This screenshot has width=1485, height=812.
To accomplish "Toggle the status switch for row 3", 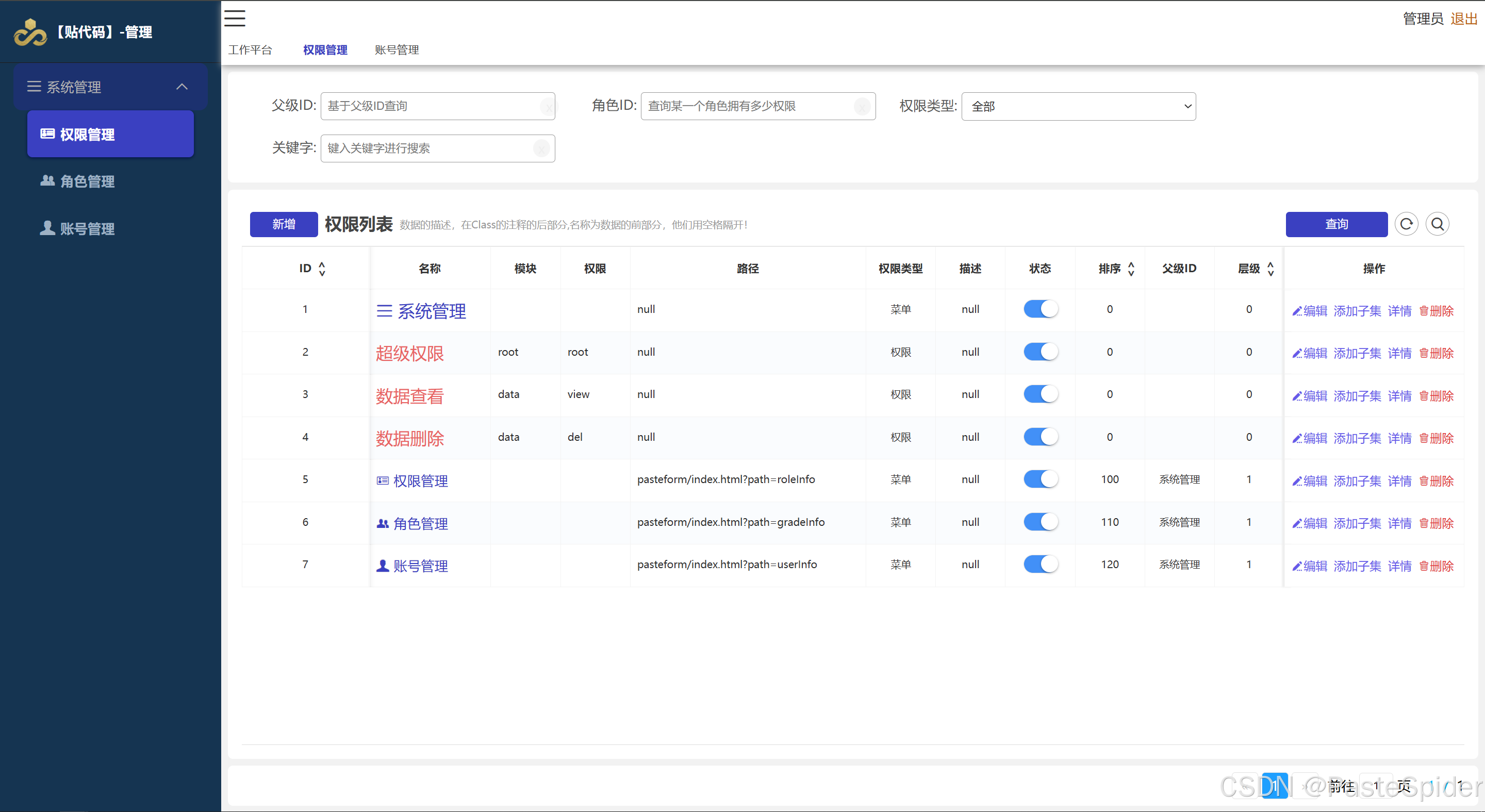I will [1040, 394].
